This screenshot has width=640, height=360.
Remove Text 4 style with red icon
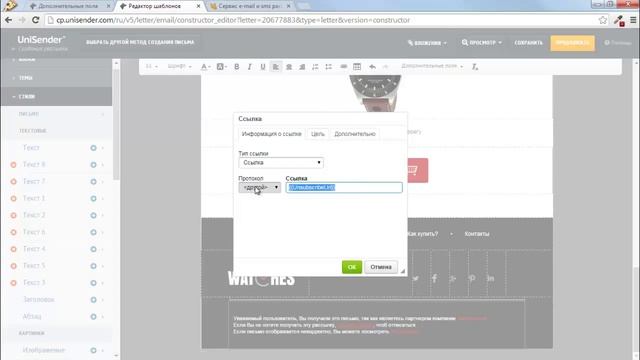(x=13, y=249)
